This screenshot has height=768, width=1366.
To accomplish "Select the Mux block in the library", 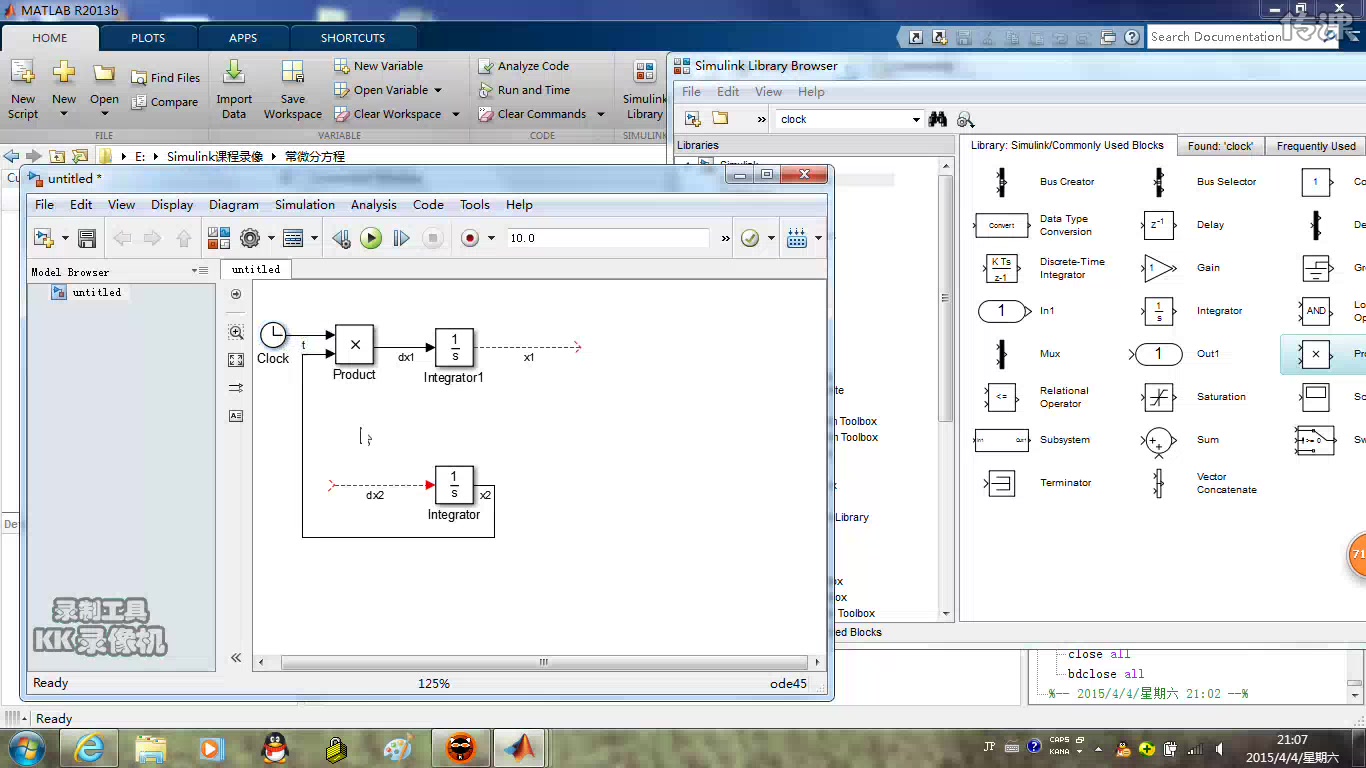I will coord(1001,354).
